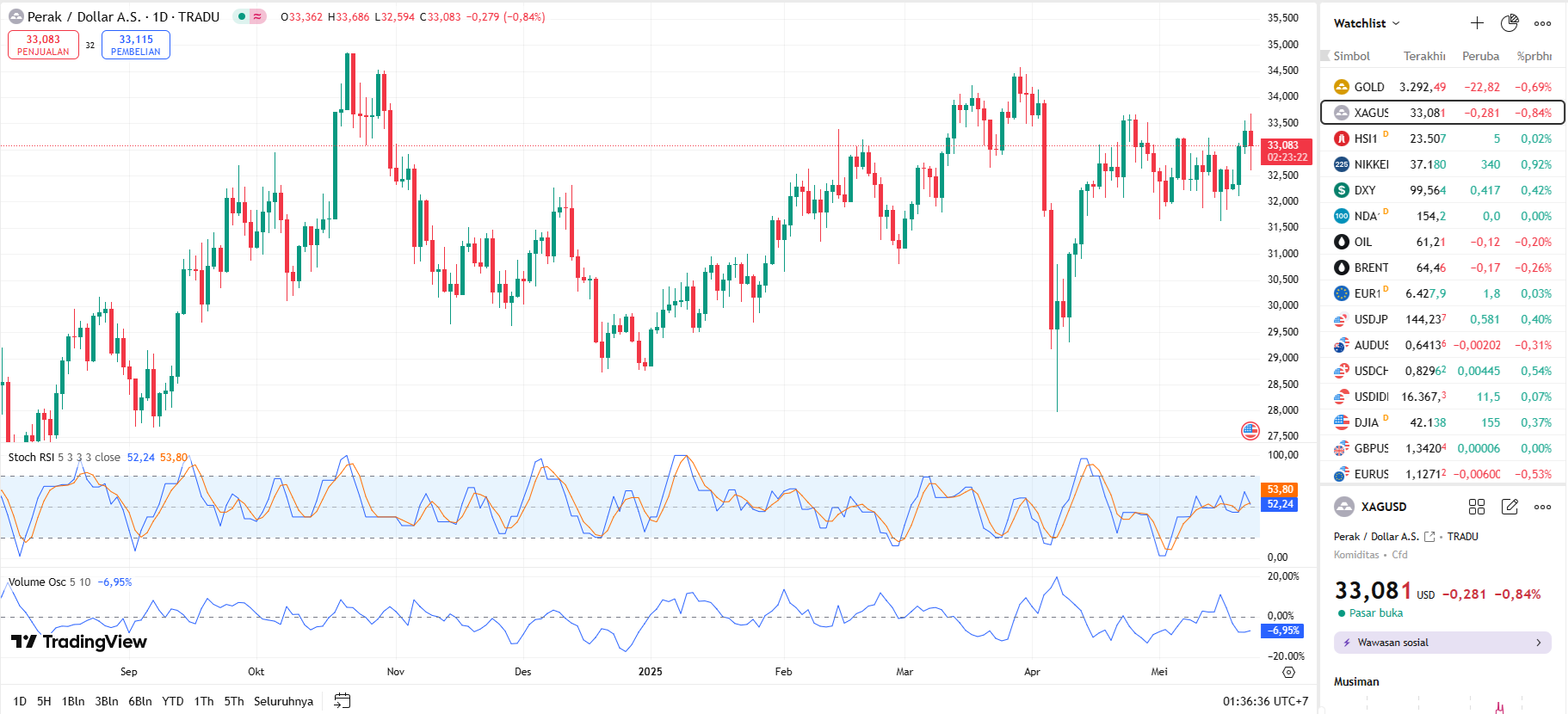Expand the Wawasan sosial panel

click(1442, 643)
